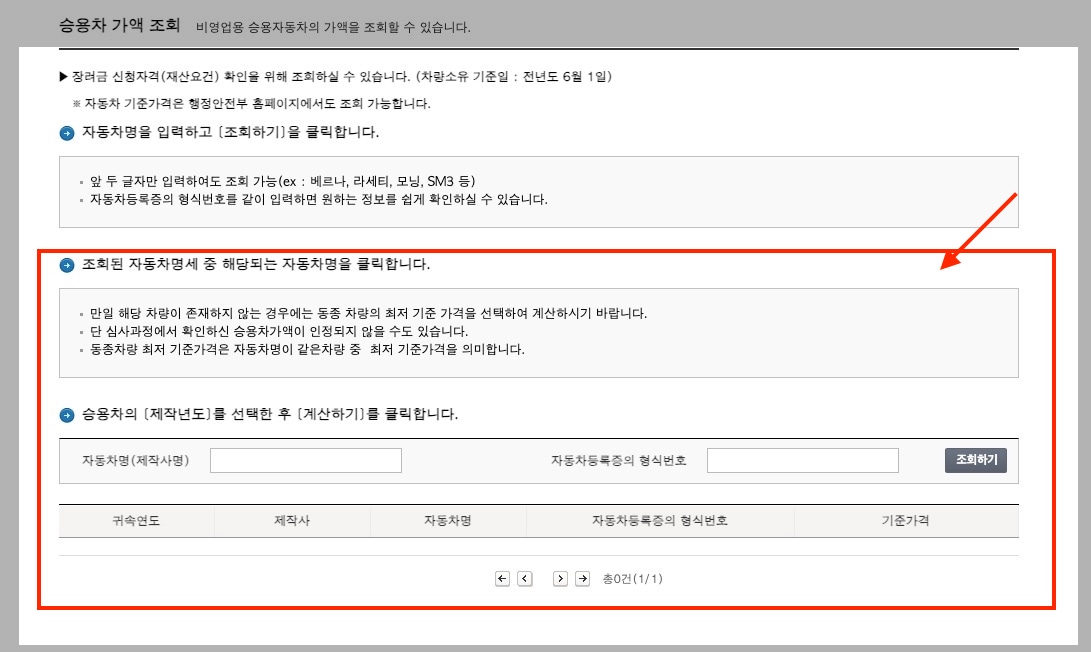Click inside the 자동차등록증의 형식번호 input field
The image size is (1091, 652).
click(802, 460)
